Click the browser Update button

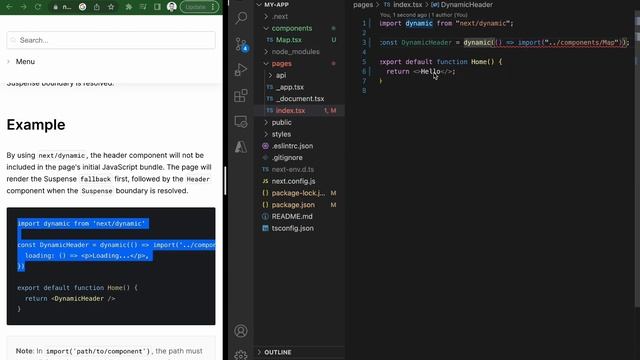tap(200, 7)
